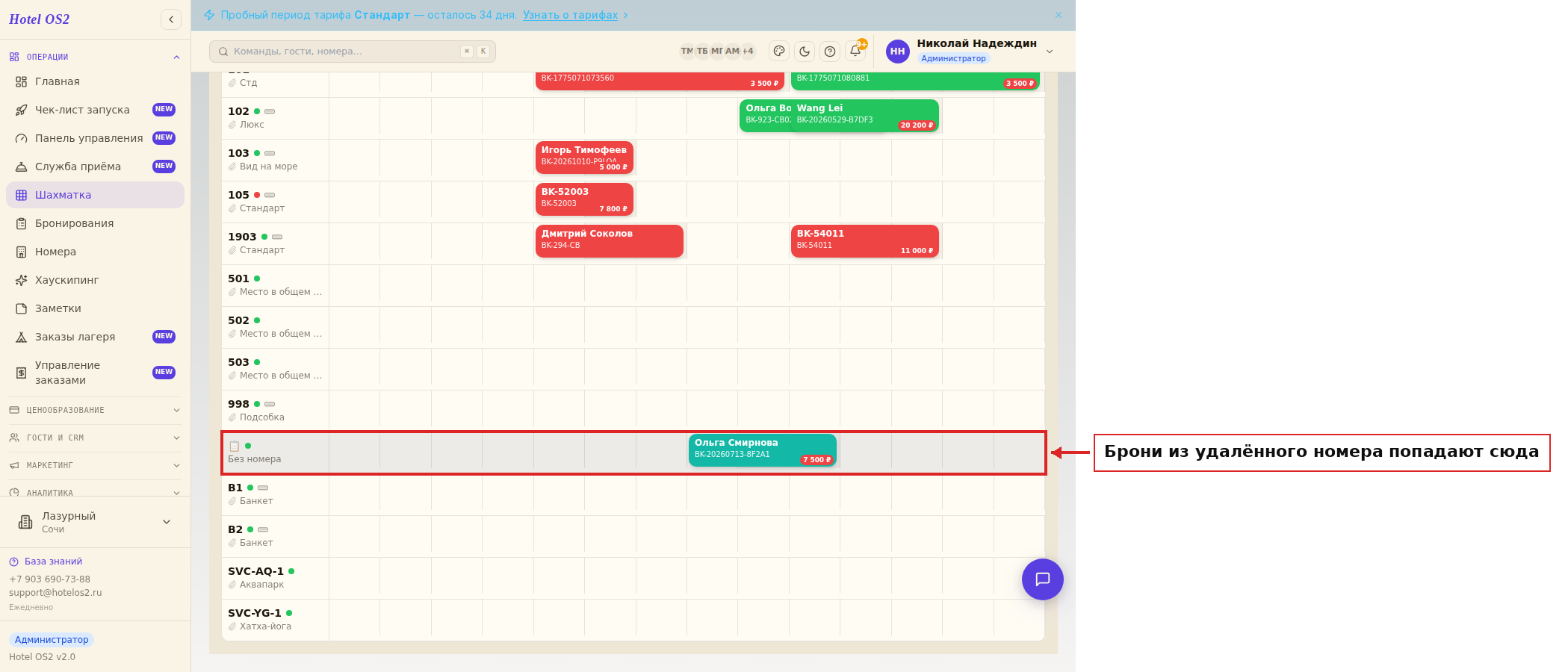The width and height of the screenshot is (1568, 672).
Task: Open the База знаний link
Action: (53, 561)
